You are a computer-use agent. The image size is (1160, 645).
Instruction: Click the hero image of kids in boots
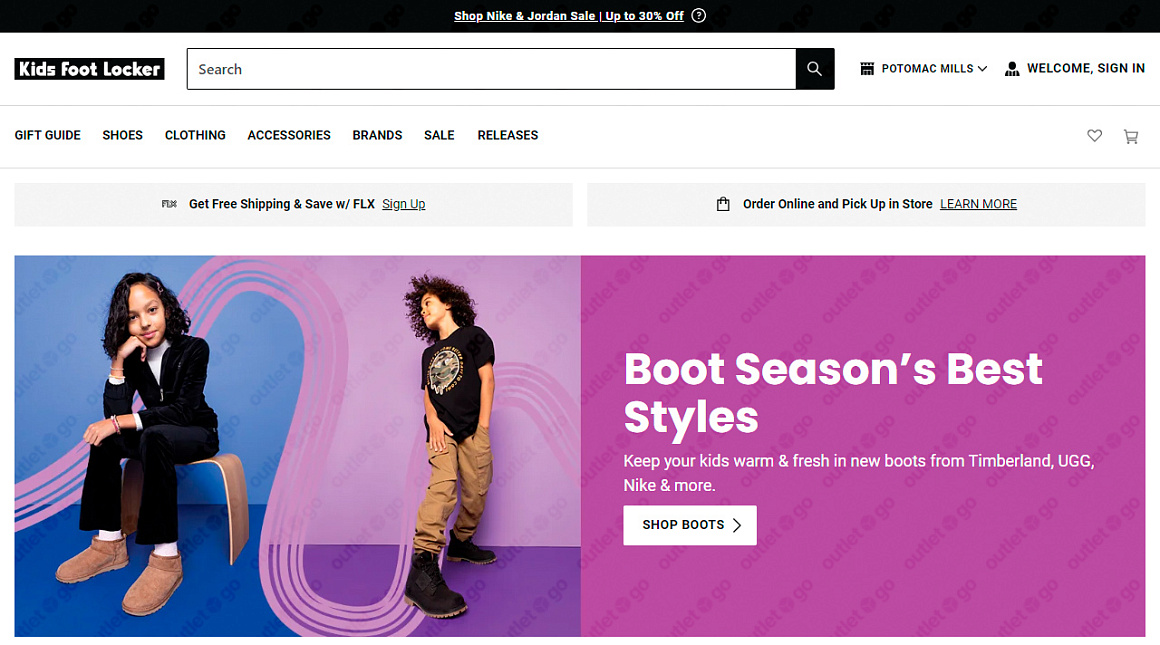297,446
